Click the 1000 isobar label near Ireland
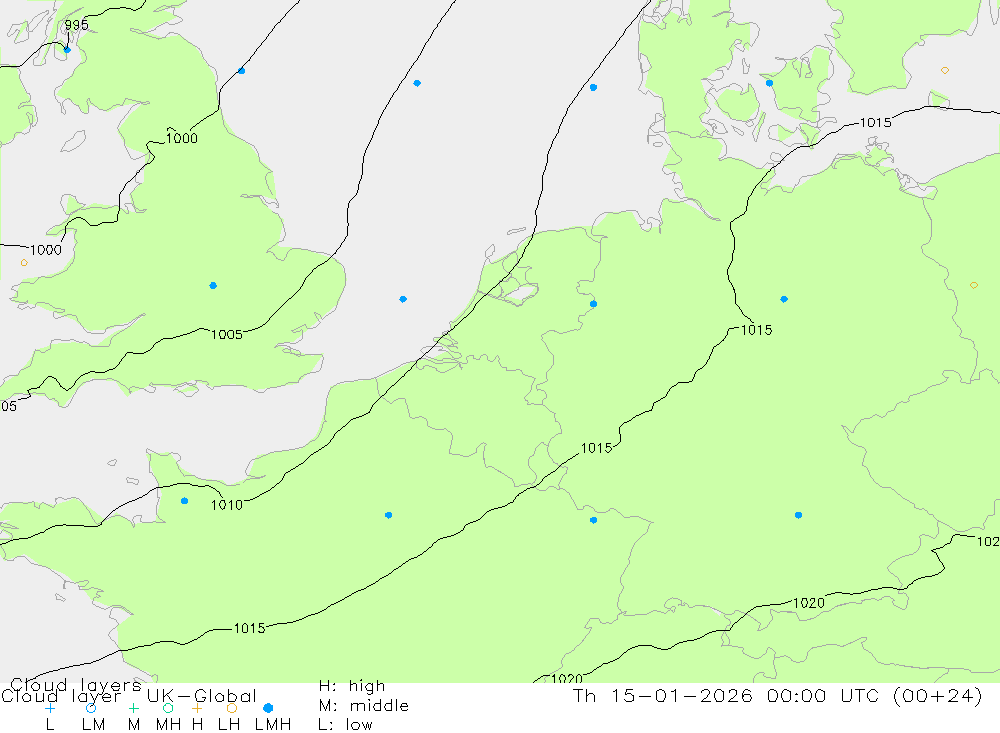Screen dimensions: 1000x733 coord(46,250)
